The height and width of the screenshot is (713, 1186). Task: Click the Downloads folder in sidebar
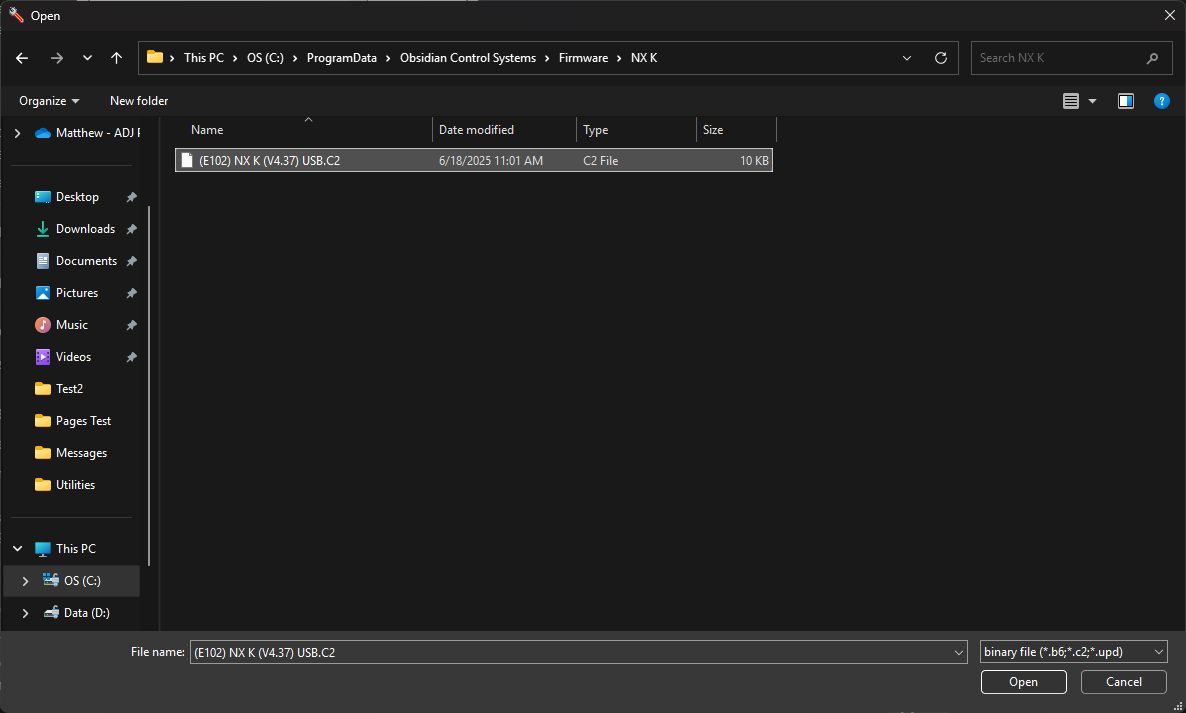[85, 229]
